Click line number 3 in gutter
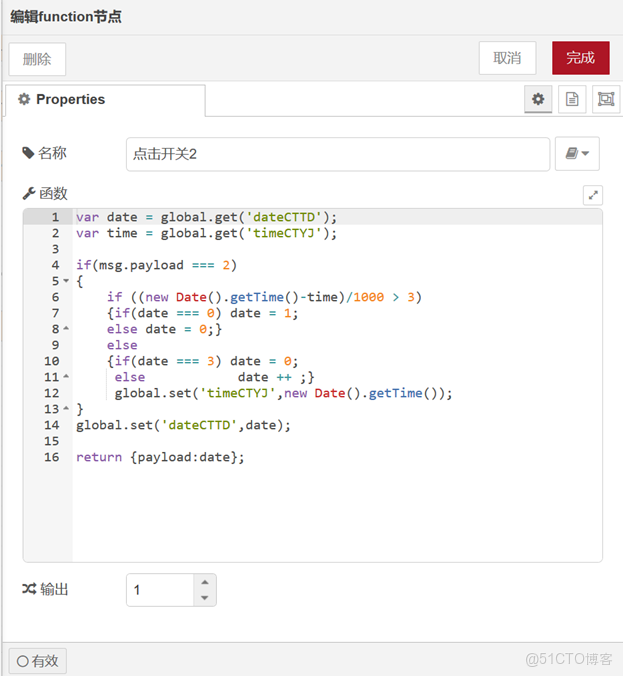623x676 pixels. tap(55, 249)
